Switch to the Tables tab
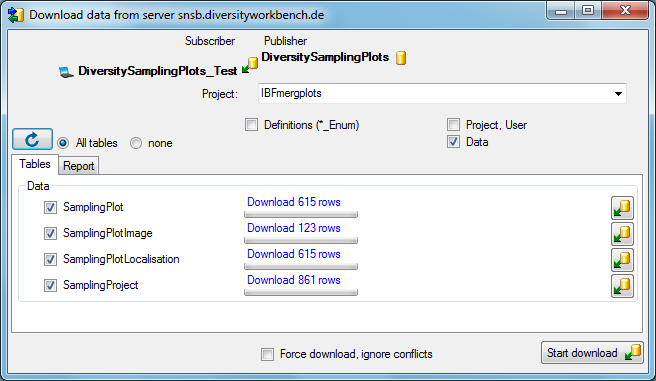656x381 pixels. click(35, 164)
